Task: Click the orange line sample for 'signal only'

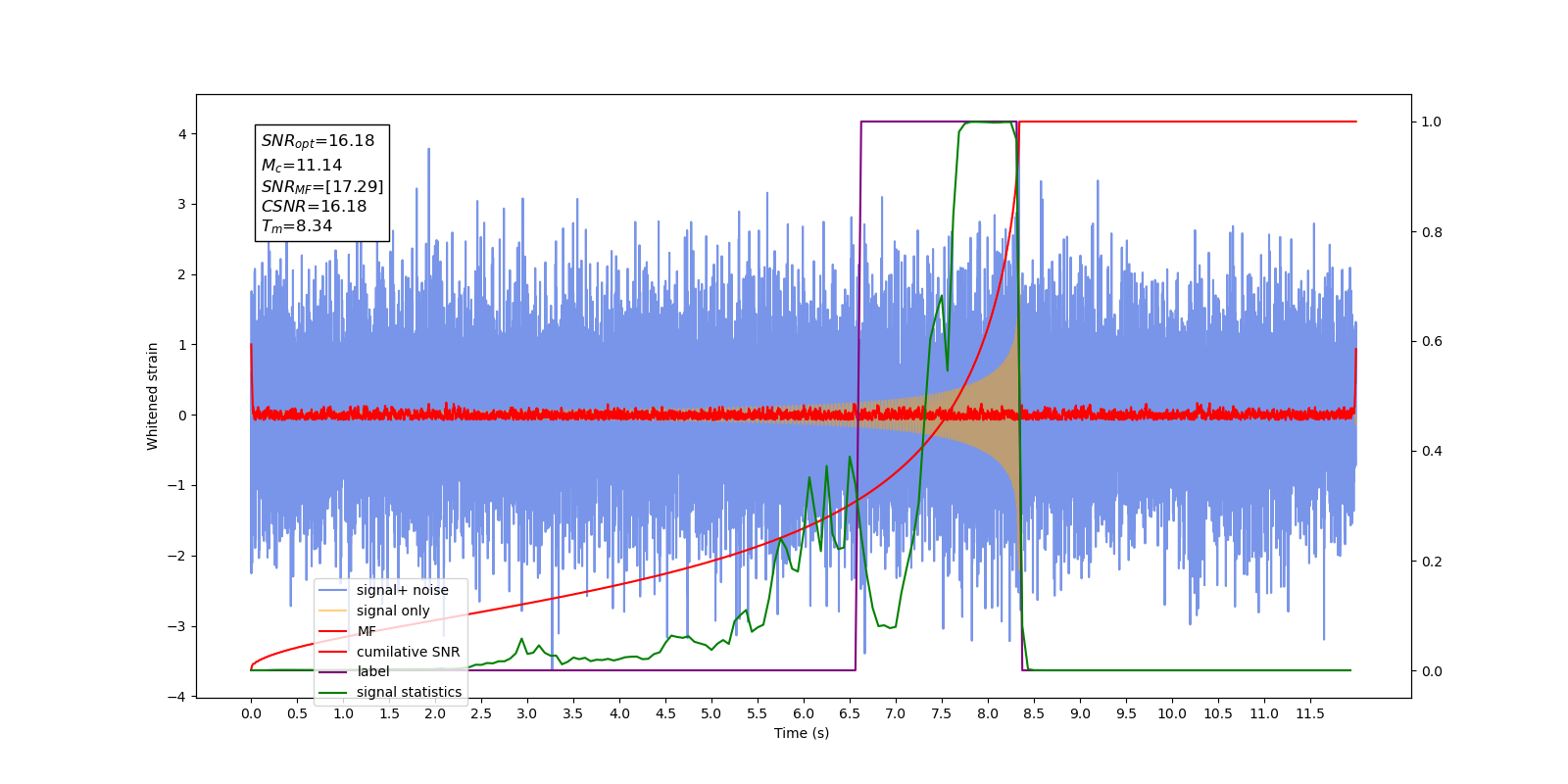Action: pyautogui.click(x=334, y=611)
